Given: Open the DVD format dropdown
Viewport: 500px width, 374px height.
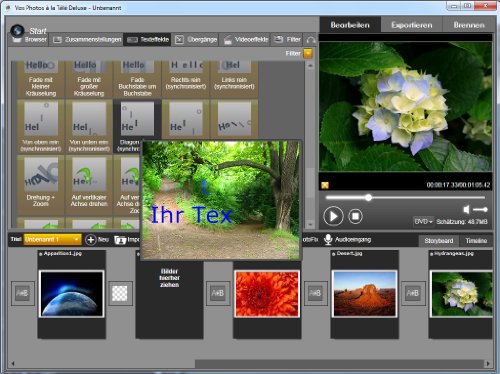Looking at the screenshot, I should pyautogui.click(x=423, y=221).
